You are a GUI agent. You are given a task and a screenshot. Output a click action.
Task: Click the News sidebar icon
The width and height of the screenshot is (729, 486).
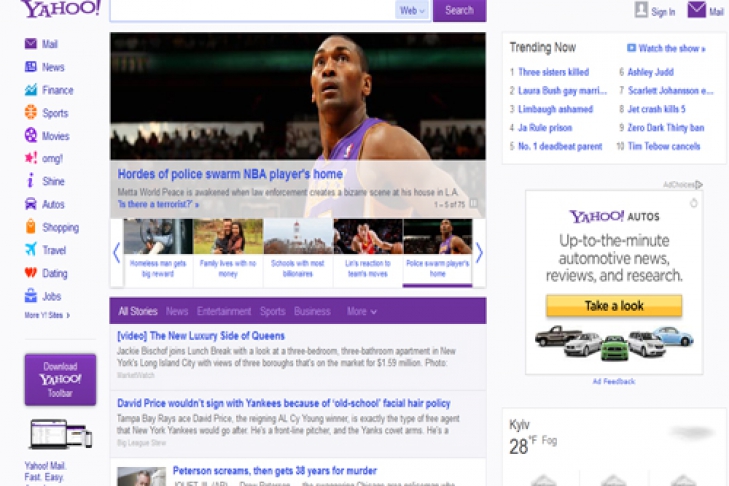point(32,67)
